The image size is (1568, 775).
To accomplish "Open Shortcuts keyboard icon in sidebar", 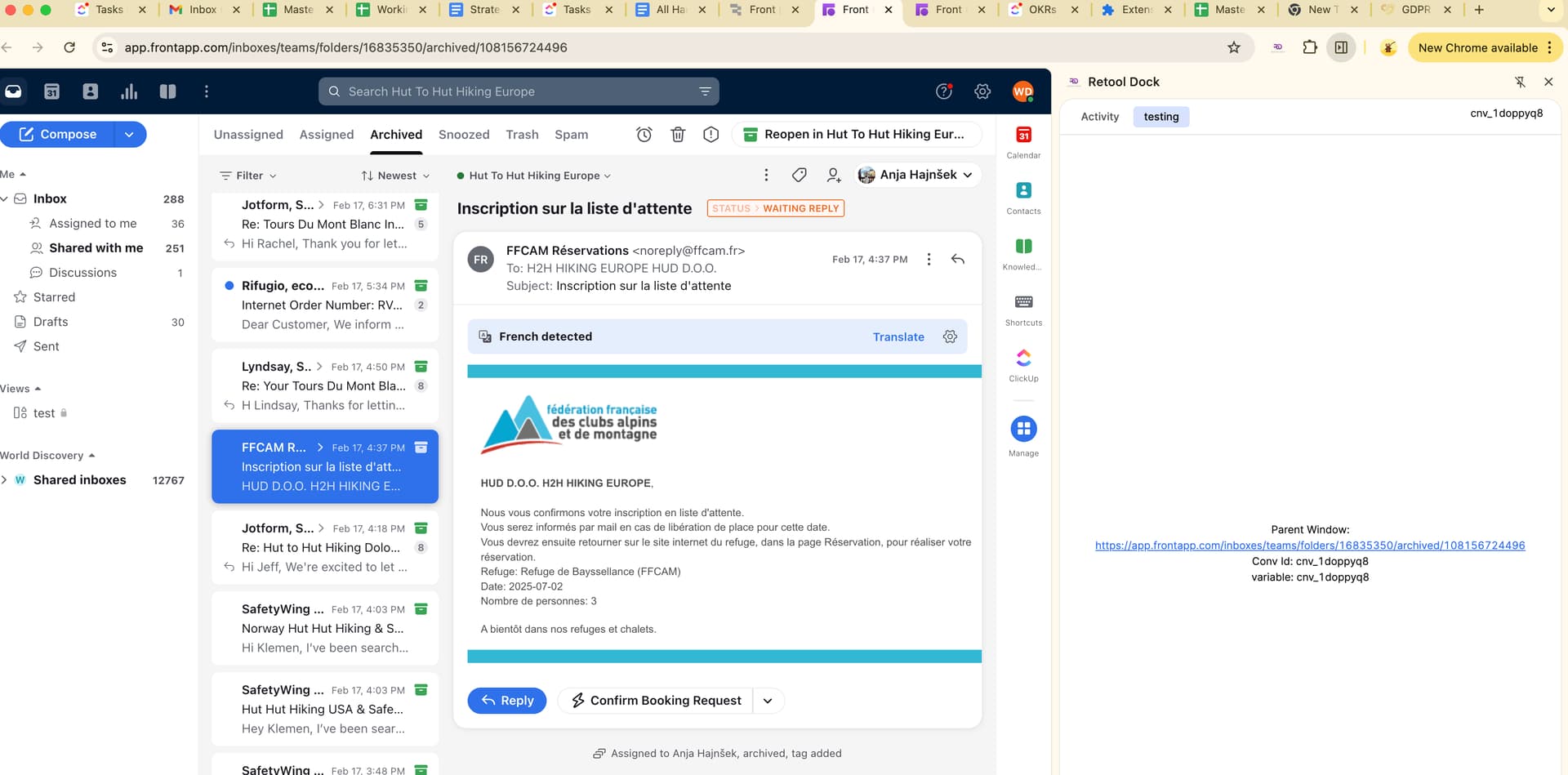I will coord(1023,310).
